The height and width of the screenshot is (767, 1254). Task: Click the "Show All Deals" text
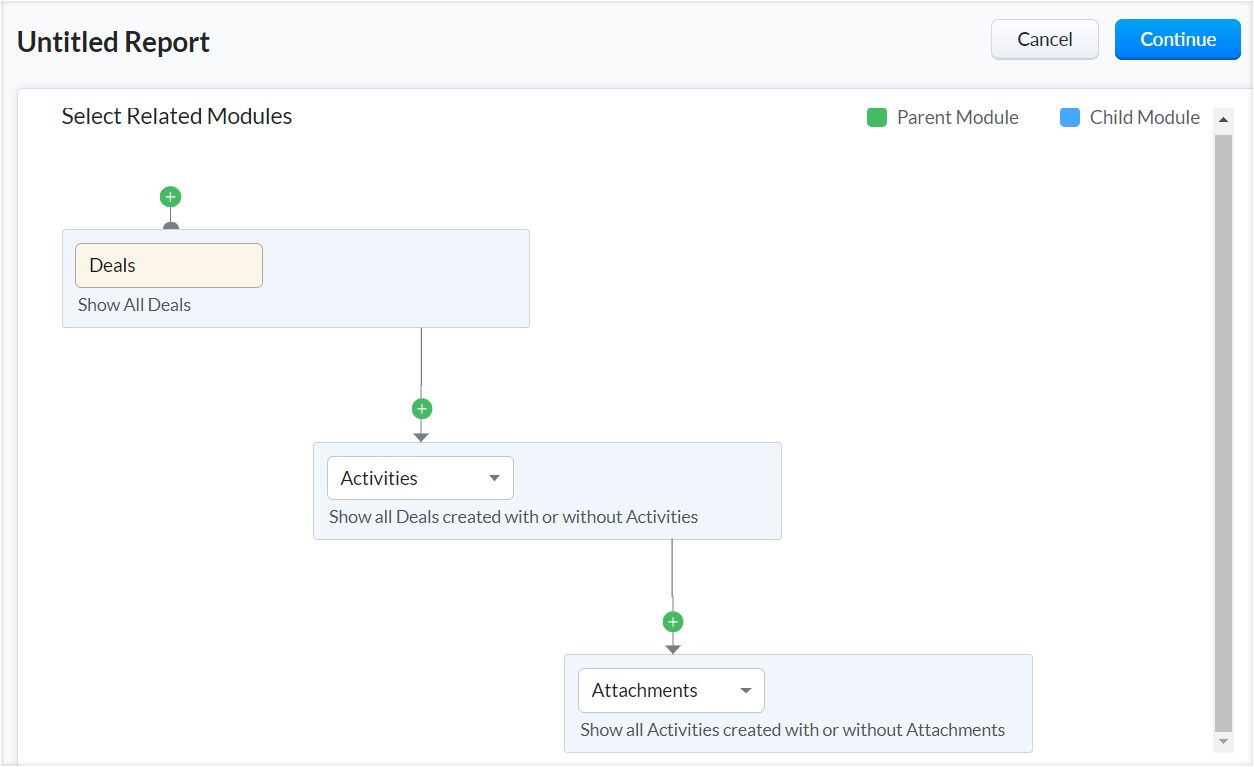[134, 305]
